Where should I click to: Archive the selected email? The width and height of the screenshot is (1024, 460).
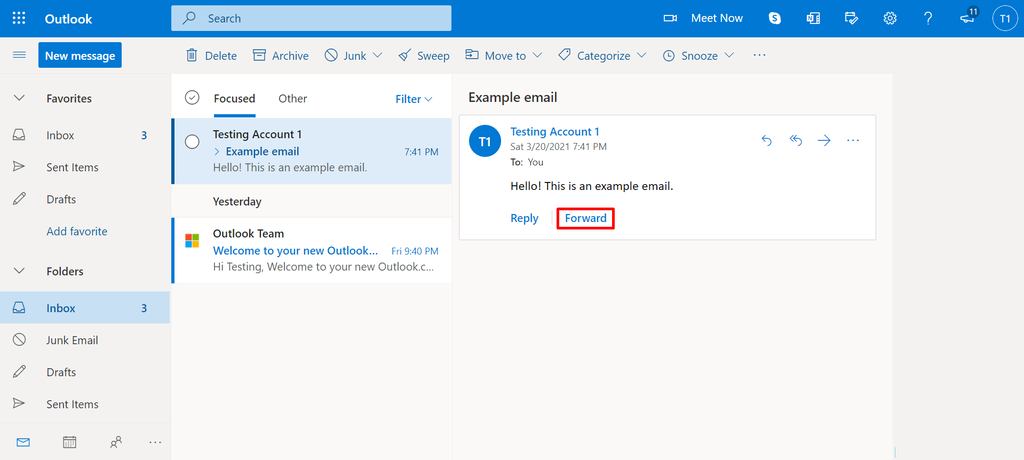pyautogui.click(x=281, y=56)
